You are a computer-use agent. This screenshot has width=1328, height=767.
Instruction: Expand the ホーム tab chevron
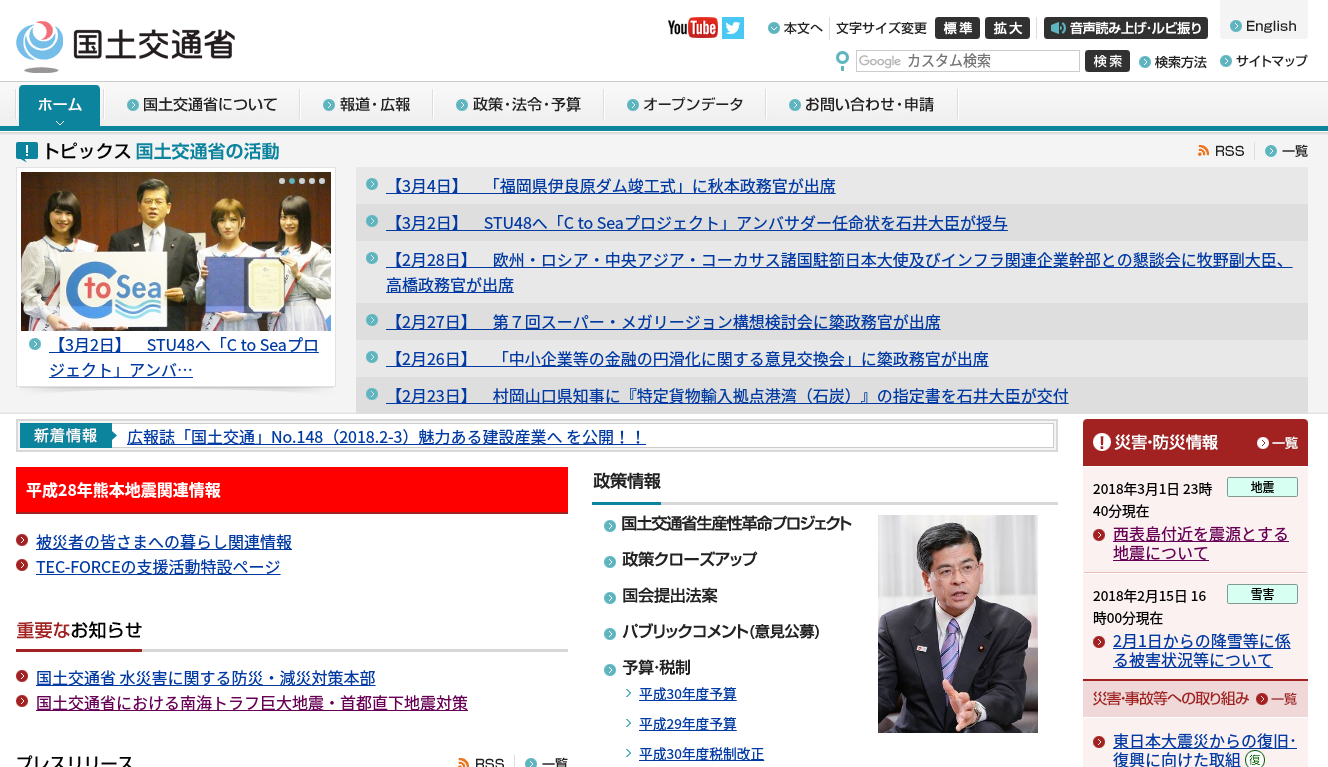pos(60,123)
